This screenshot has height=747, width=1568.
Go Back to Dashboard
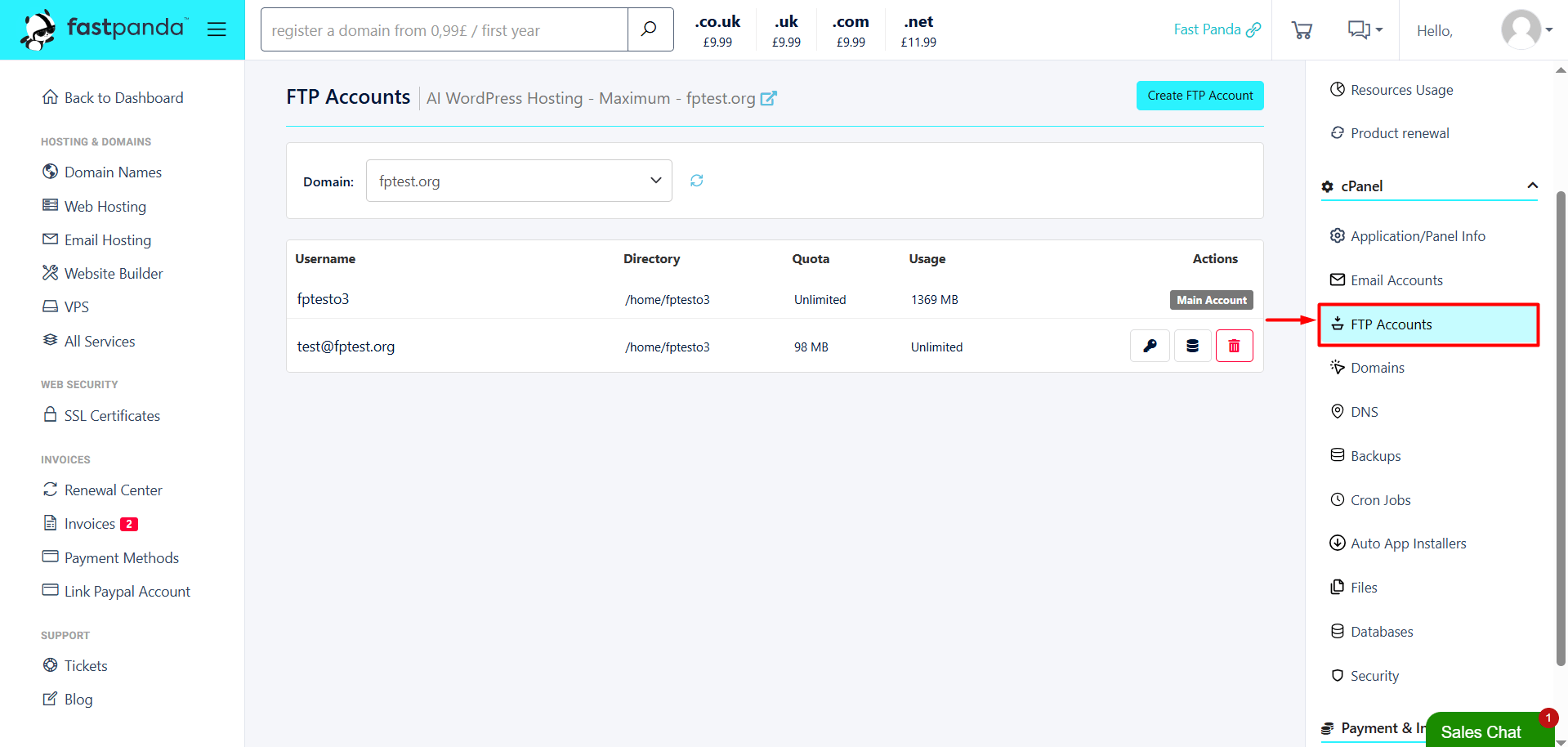(113, 98)
